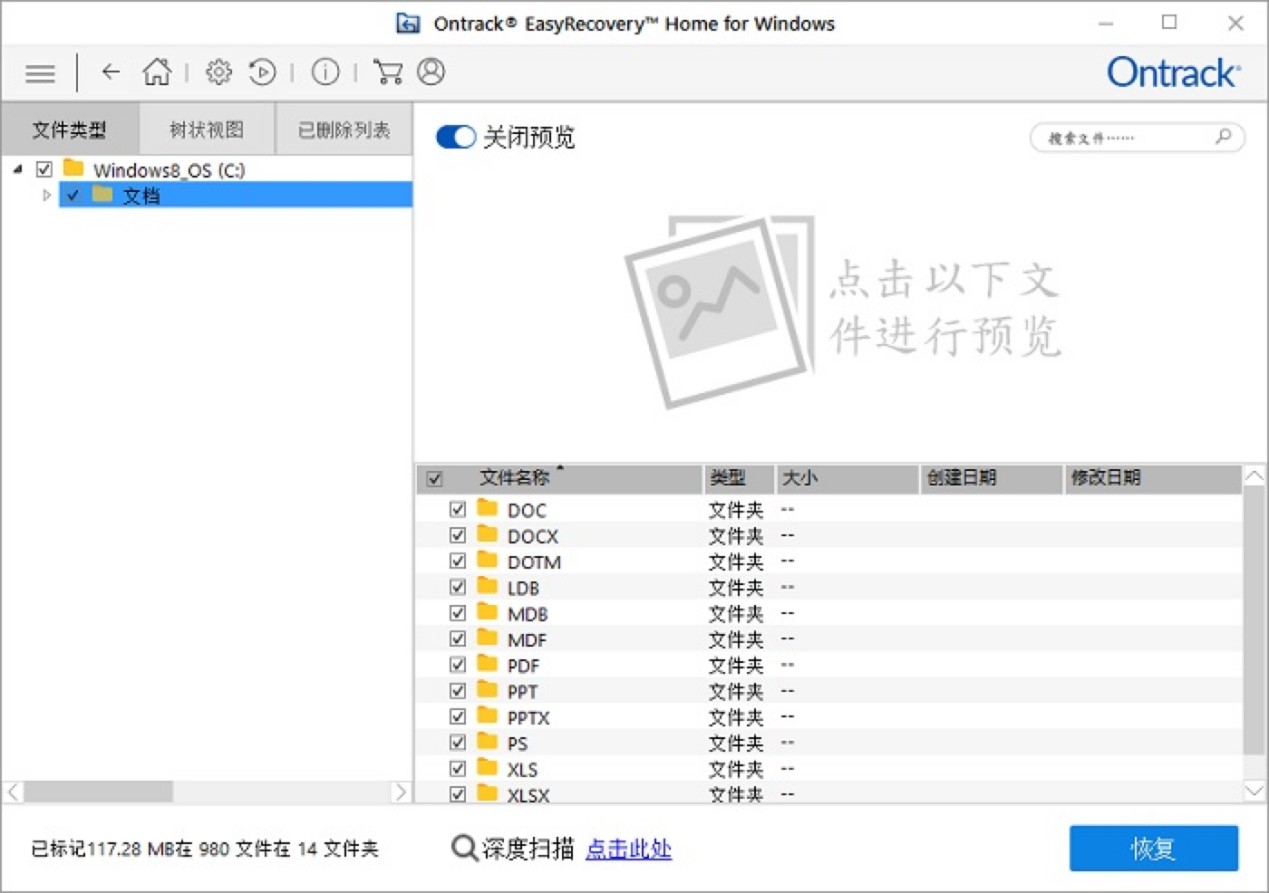Screen dimensions: 1269x893
Task: Sort by 修改日期 column header
Action: click(x=1152, y=479)
